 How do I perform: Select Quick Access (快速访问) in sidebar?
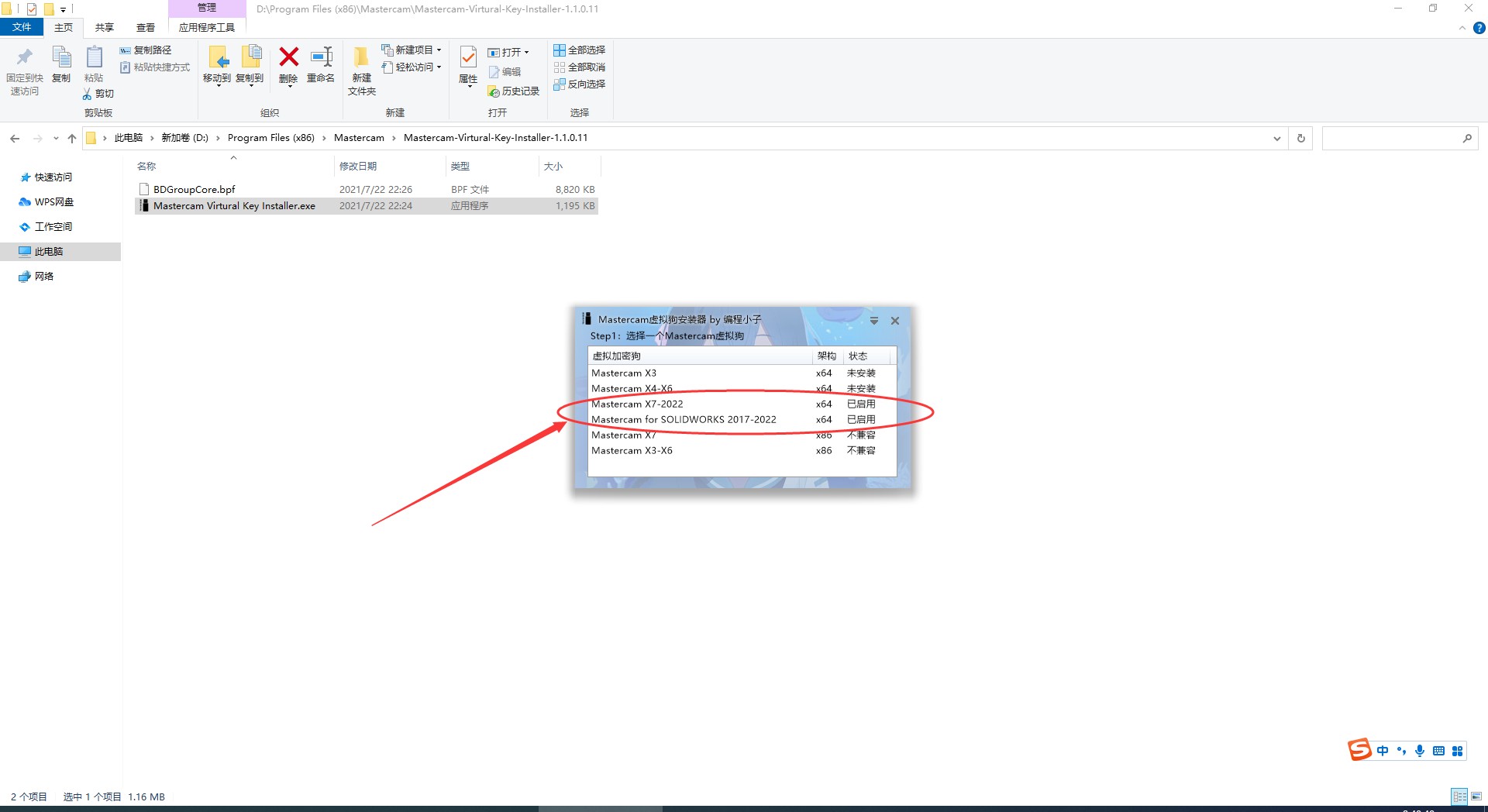pos(53,177)
